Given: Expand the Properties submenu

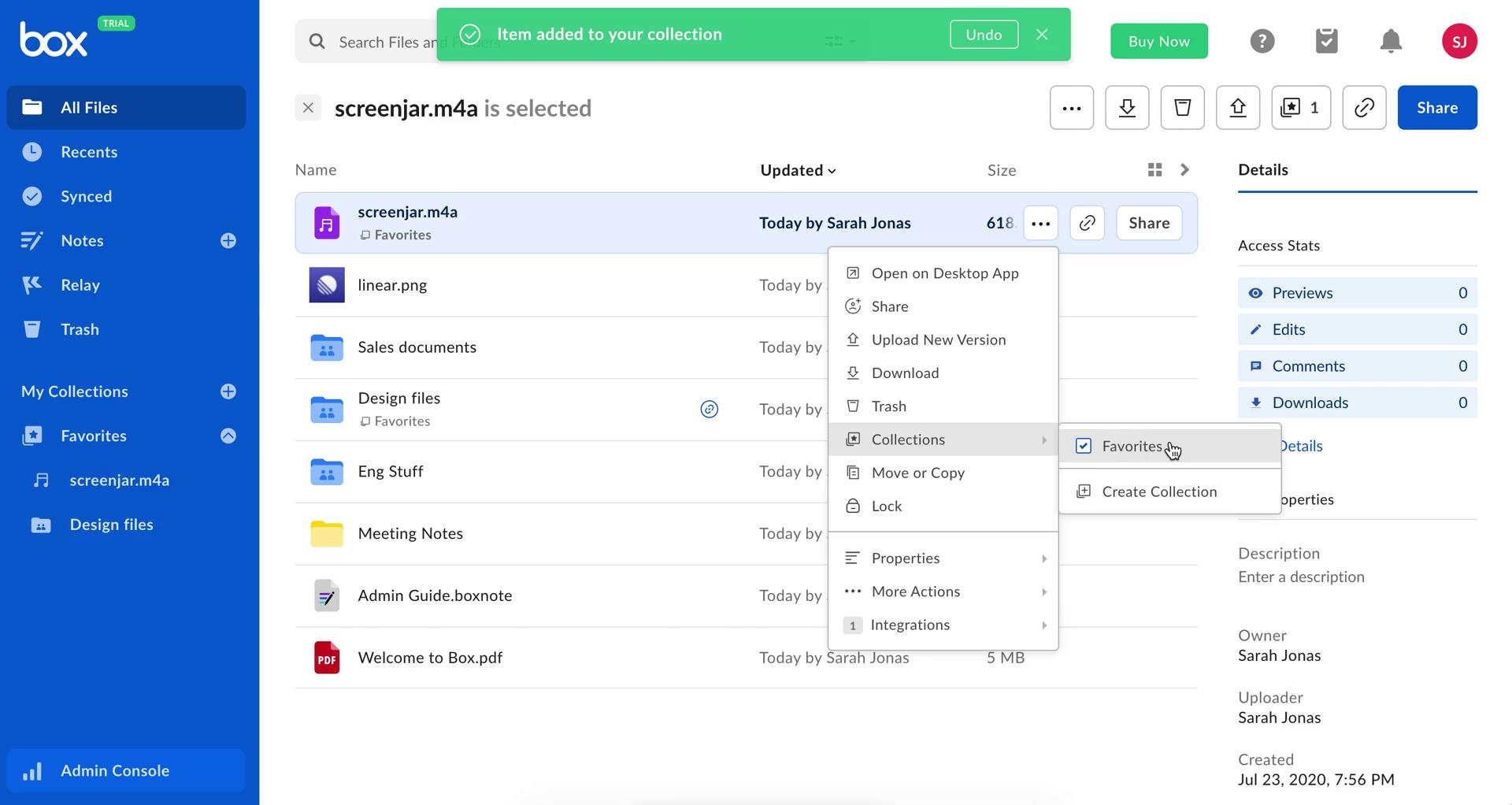Looking at the screenshot, I should 943,558.
